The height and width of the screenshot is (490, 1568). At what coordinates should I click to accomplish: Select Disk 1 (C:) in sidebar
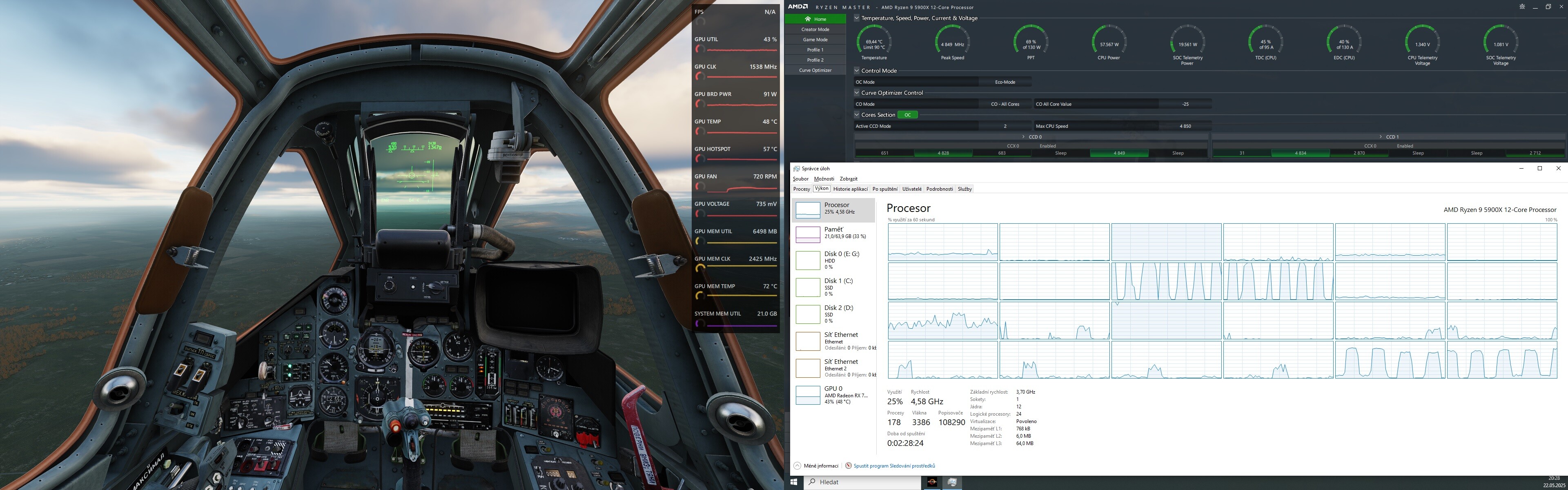(833, 287)
